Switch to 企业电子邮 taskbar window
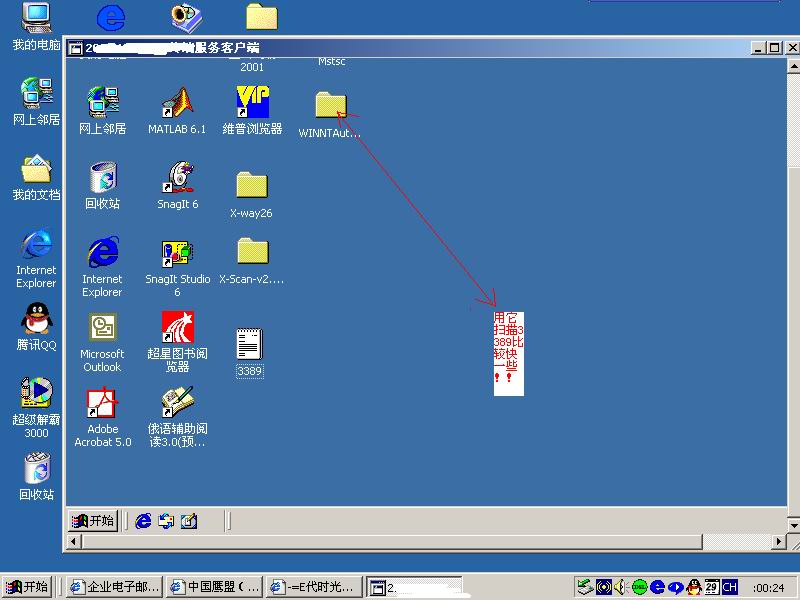This screenshot has width=800, height=600. 113,587
